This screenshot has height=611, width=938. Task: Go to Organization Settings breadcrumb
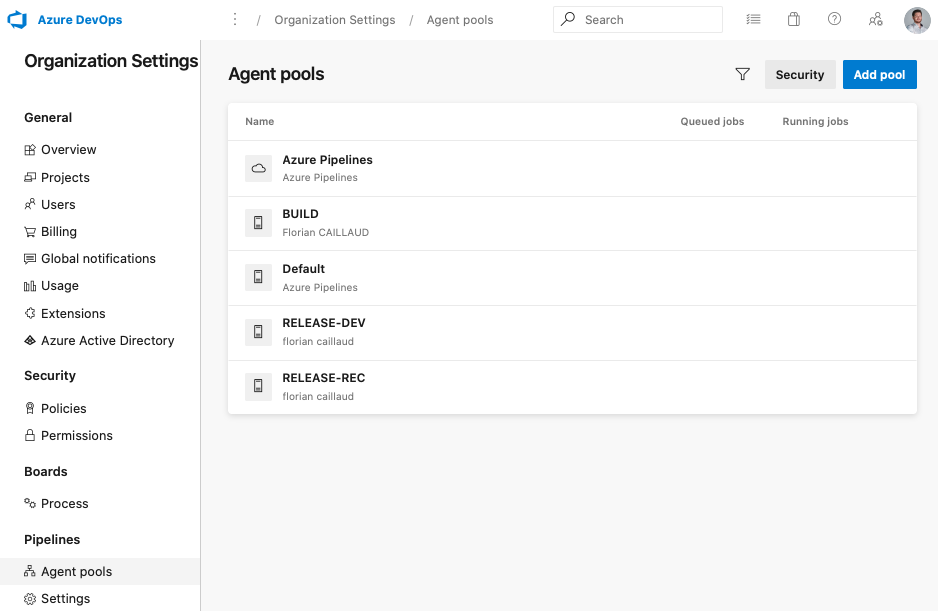334,20
